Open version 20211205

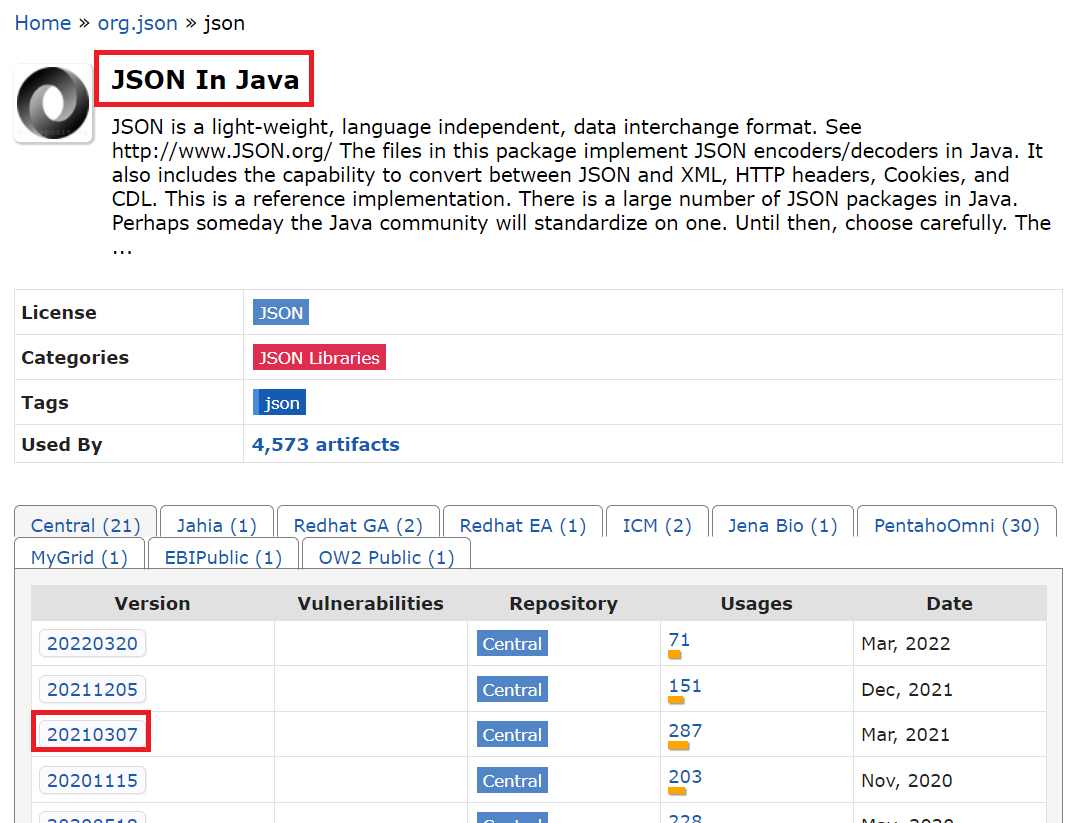click(92, 690)
